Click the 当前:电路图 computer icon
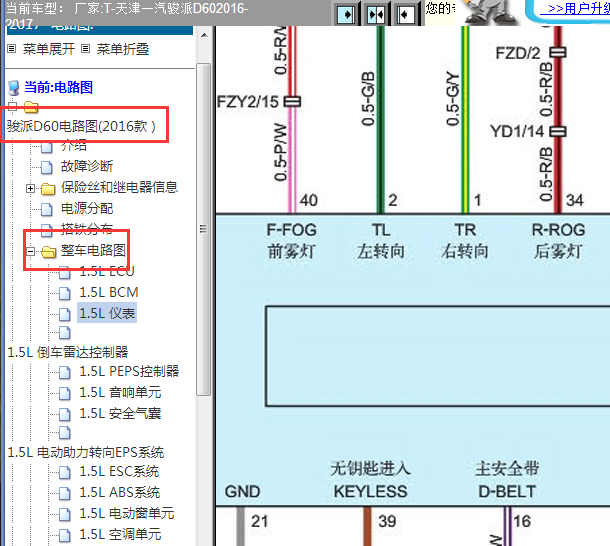Screen dimensions: 610x546 coord(14,88)
